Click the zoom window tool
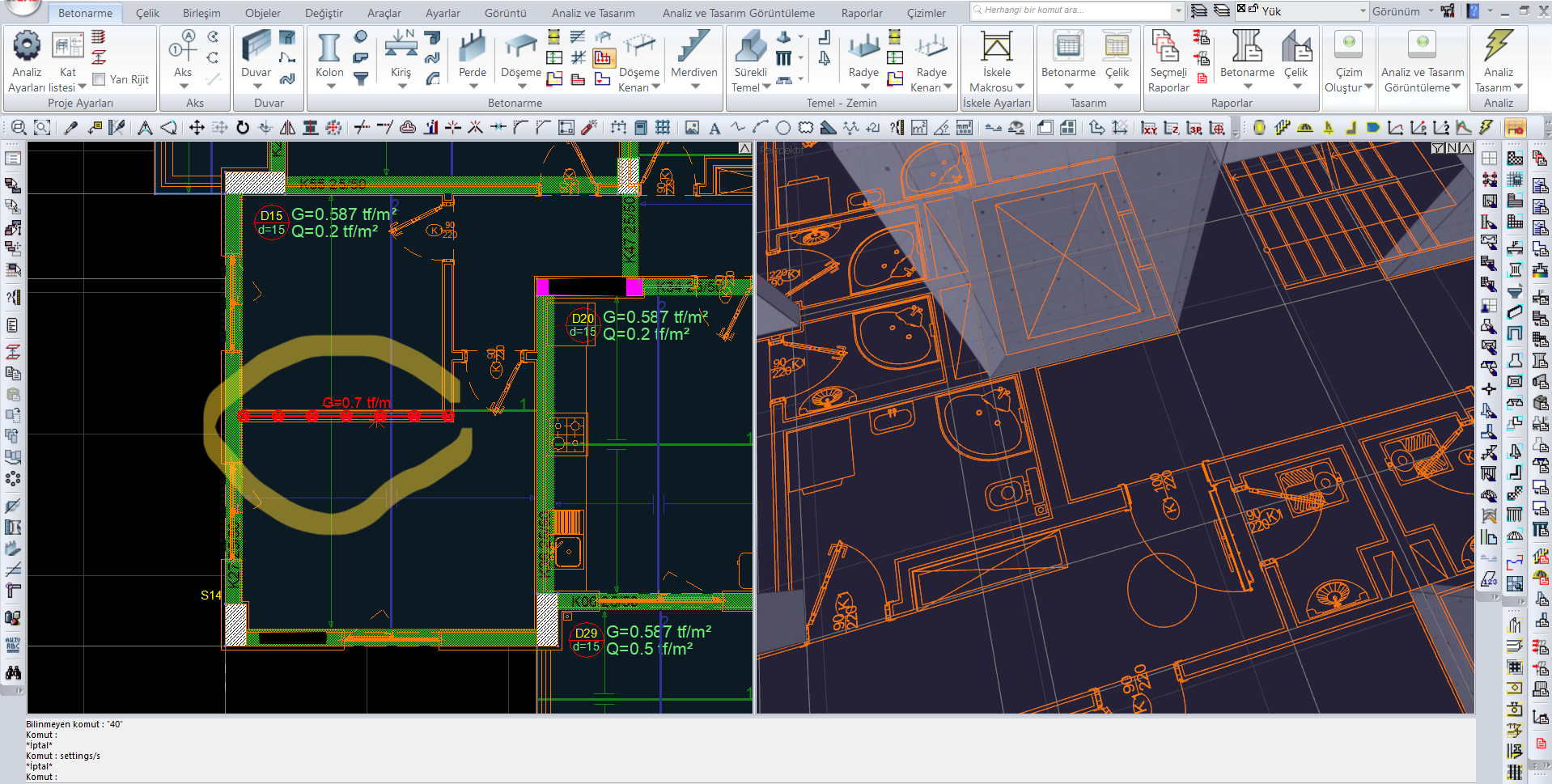The image size is (1552, 784). point(19,127)
